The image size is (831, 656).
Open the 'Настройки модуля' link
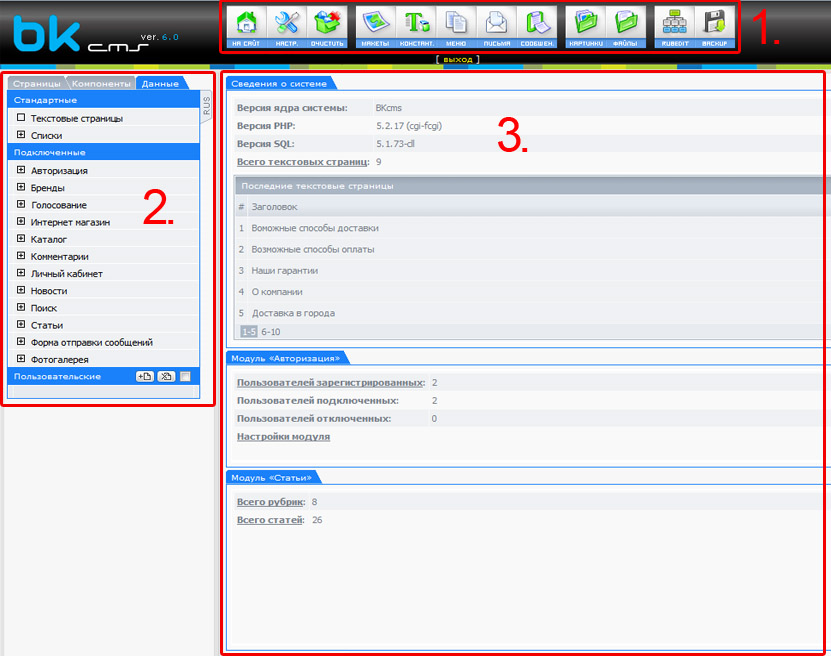click(283, 437)
